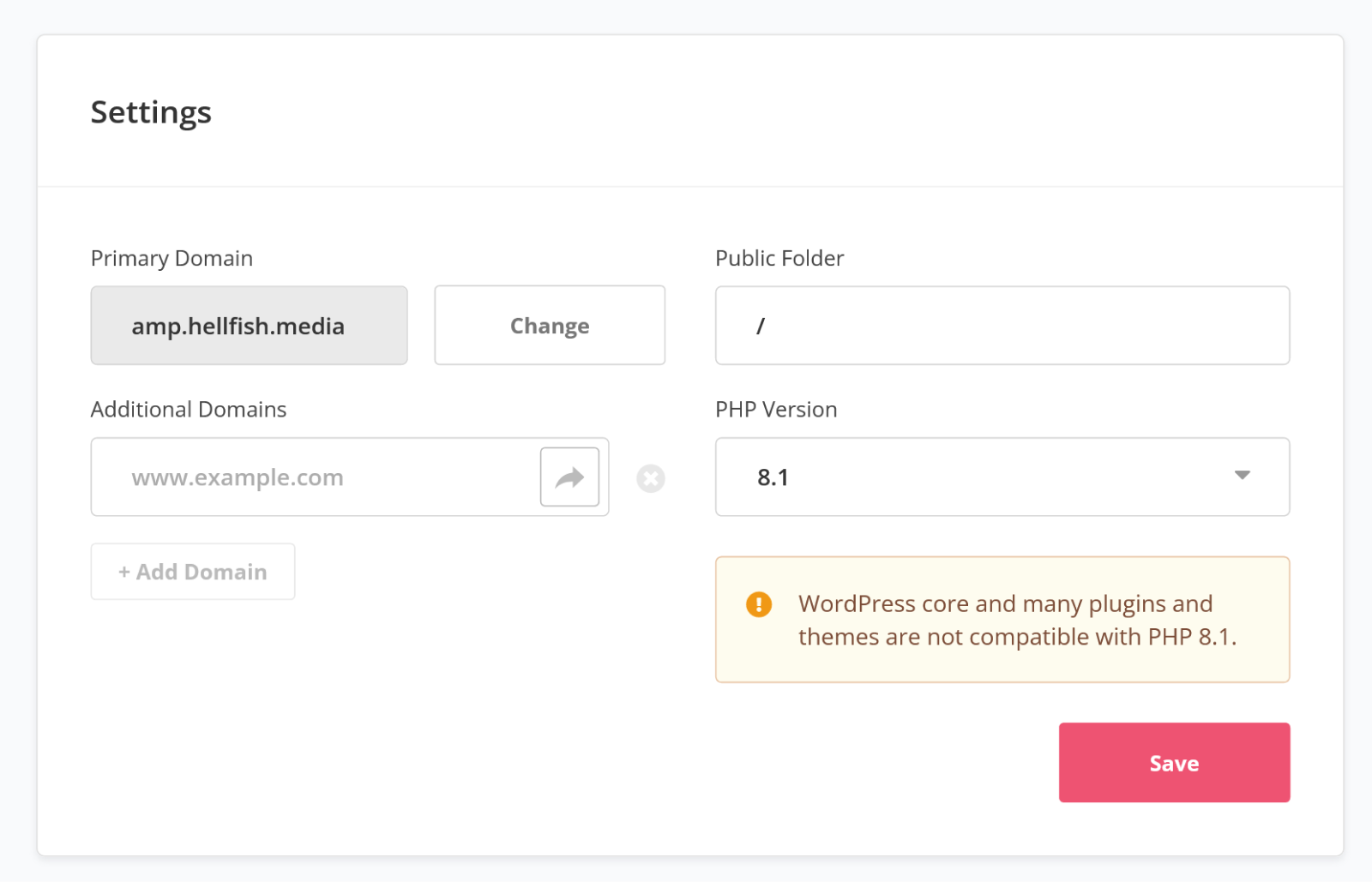Click the redirect arrow icon beside domain field
Screen dimensions: 1372x882
(569, 477)
